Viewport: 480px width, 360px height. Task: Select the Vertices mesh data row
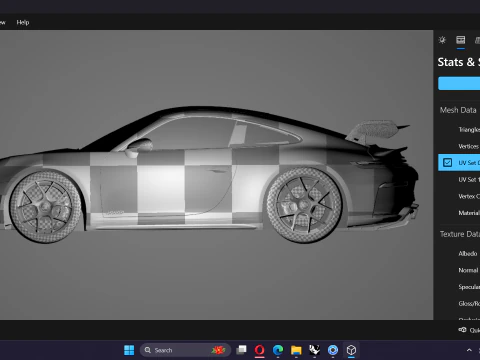click(459, 146)
